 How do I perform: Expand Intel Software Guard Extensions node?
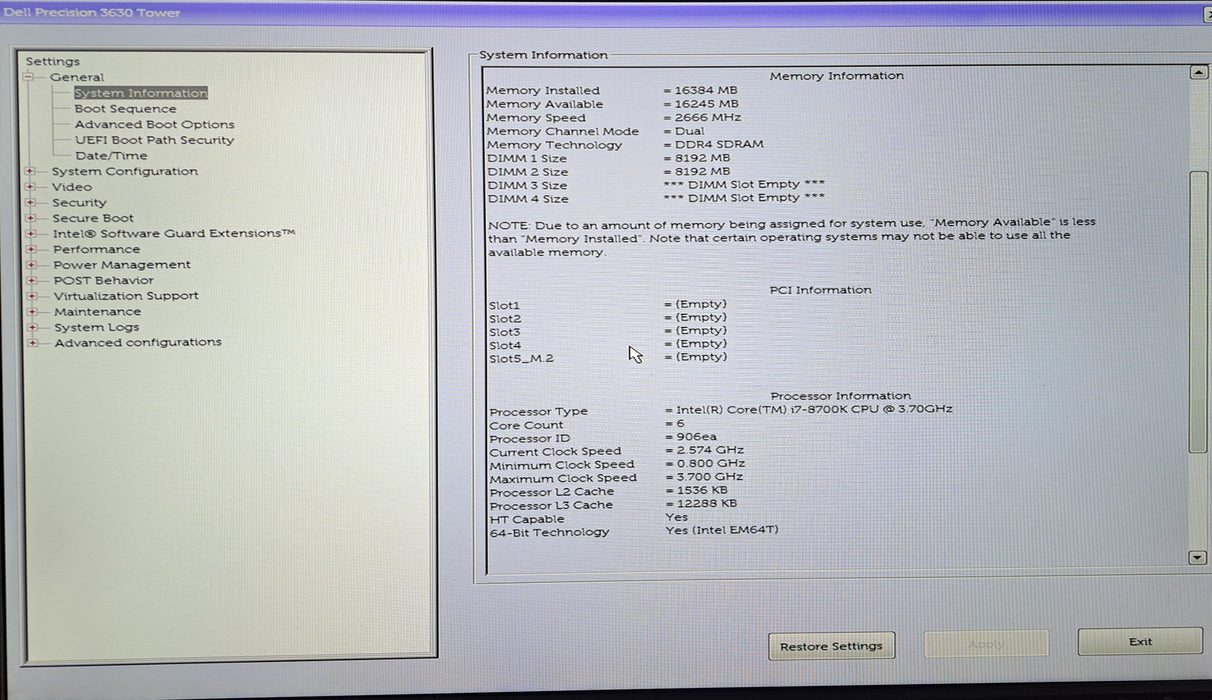pyautogui.click(x=31, y=233)
